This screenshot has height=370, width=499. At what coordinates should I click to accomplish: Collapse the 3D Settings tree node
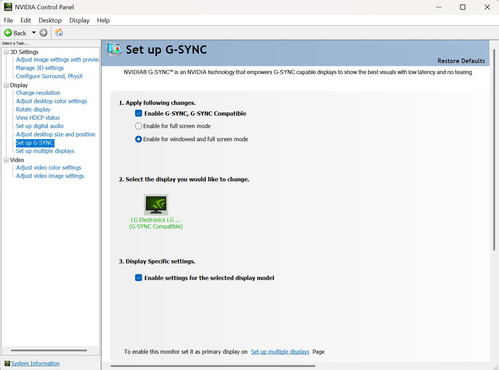[x=6, y=52]
